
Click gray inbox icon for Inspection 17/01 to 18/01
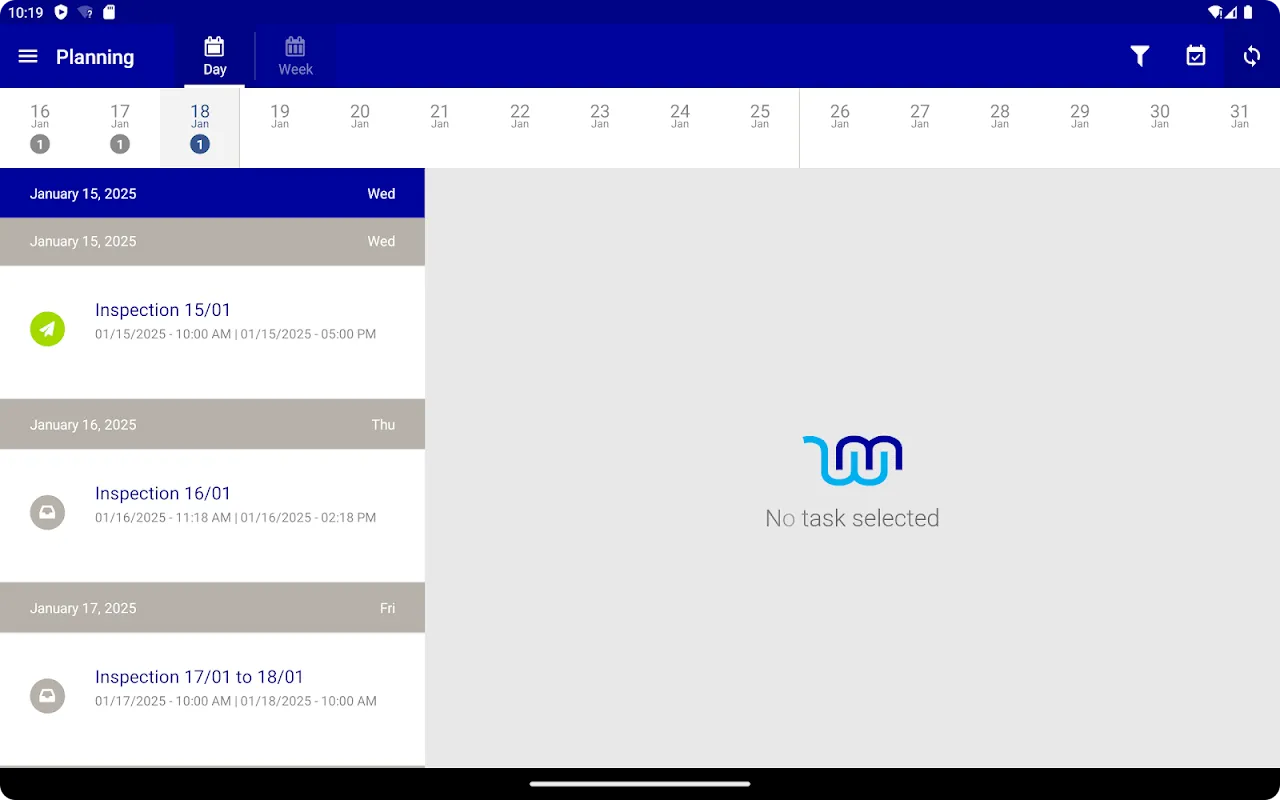47,696
